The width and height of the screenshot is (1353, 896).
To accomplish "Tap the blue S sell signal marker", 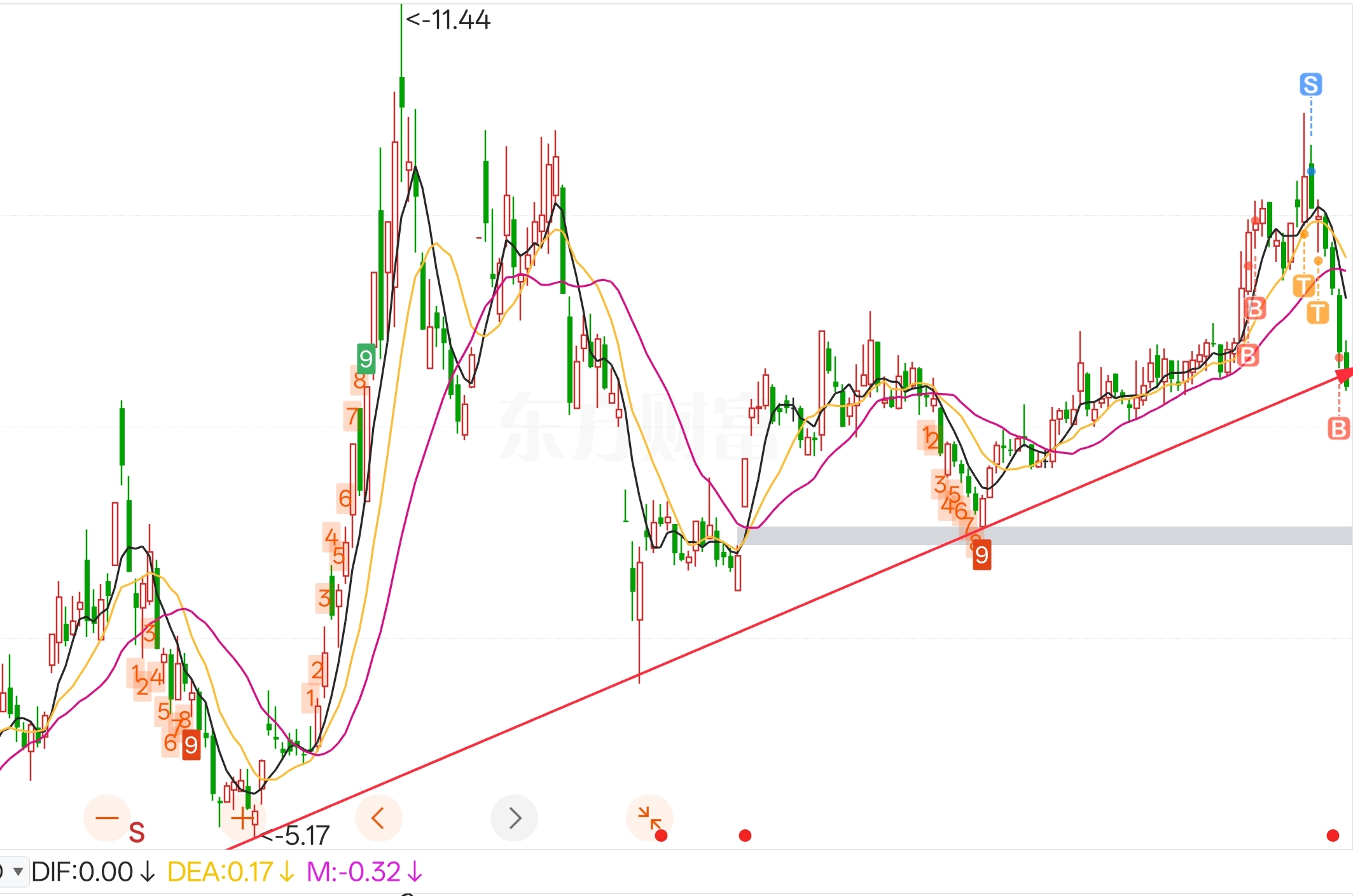I will pos(1310,84).
